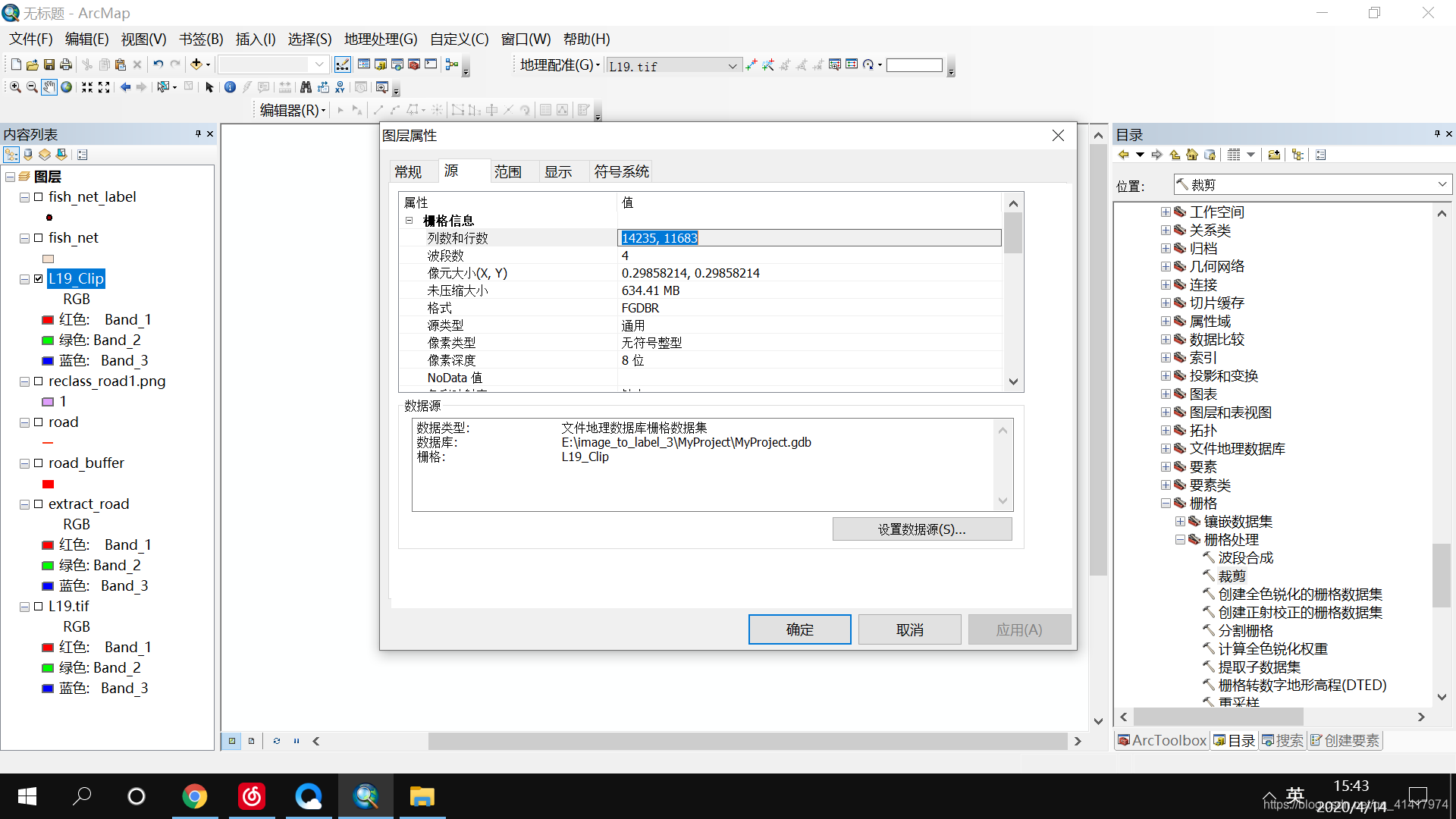The width and height of the screenshot is (1456, 819).
Task: Select the Zoom In tool
Action: tap(15, 87)
